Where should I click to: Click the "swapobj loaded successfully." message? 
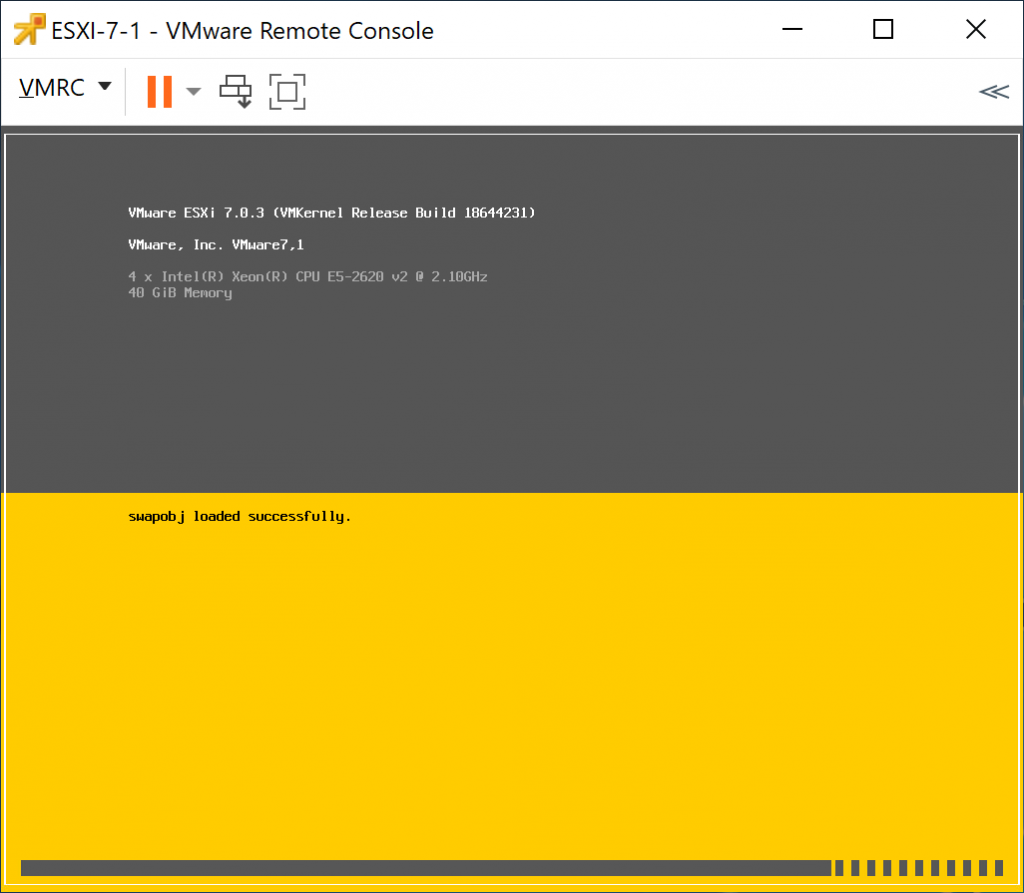tap(240, 517)
